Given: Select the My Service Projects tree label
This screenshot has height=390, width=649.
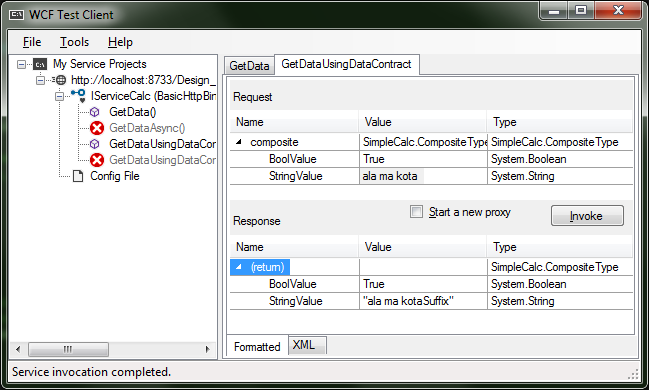Looking at the screenshot, I should (x=99, y=64).
